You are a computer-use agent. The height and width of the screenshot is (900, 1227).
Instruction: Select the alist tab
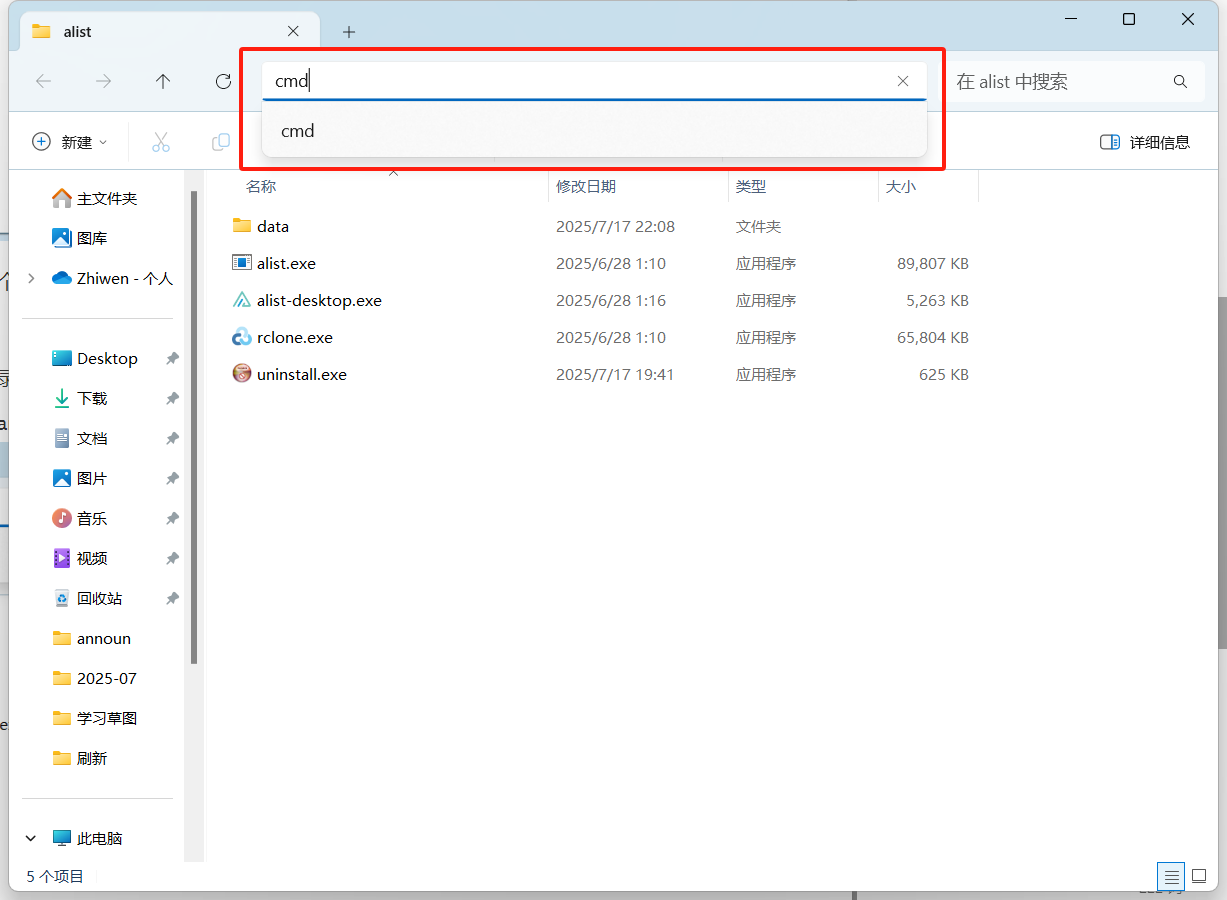pos(170,31)
